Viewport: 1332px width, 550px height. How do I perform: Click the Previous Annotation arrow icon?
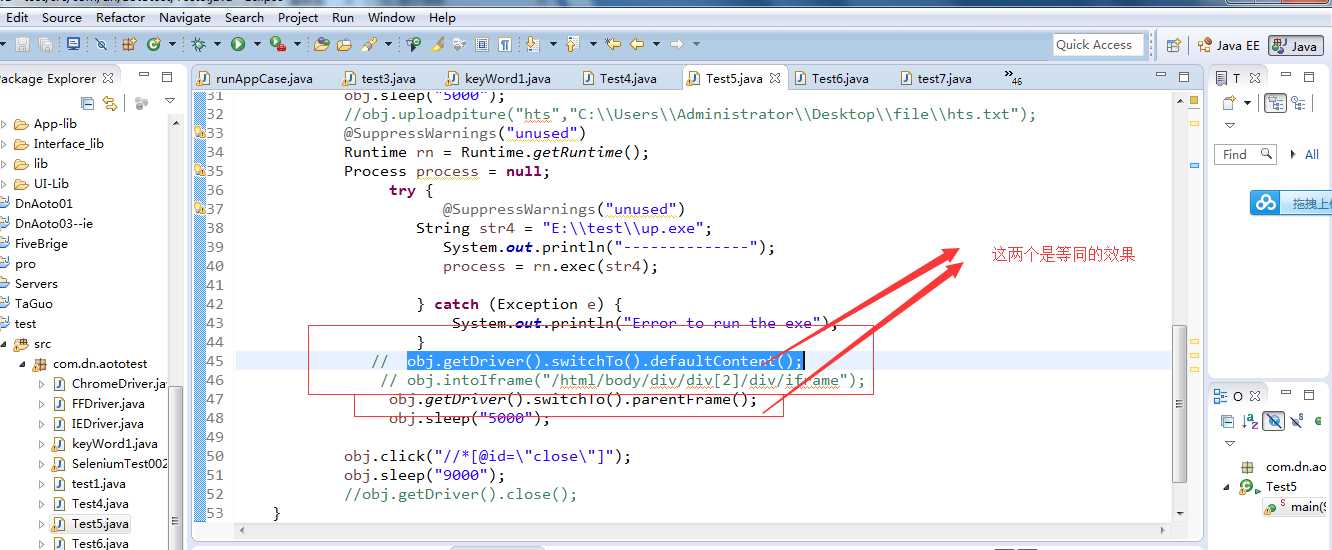(x=572, y=44)
